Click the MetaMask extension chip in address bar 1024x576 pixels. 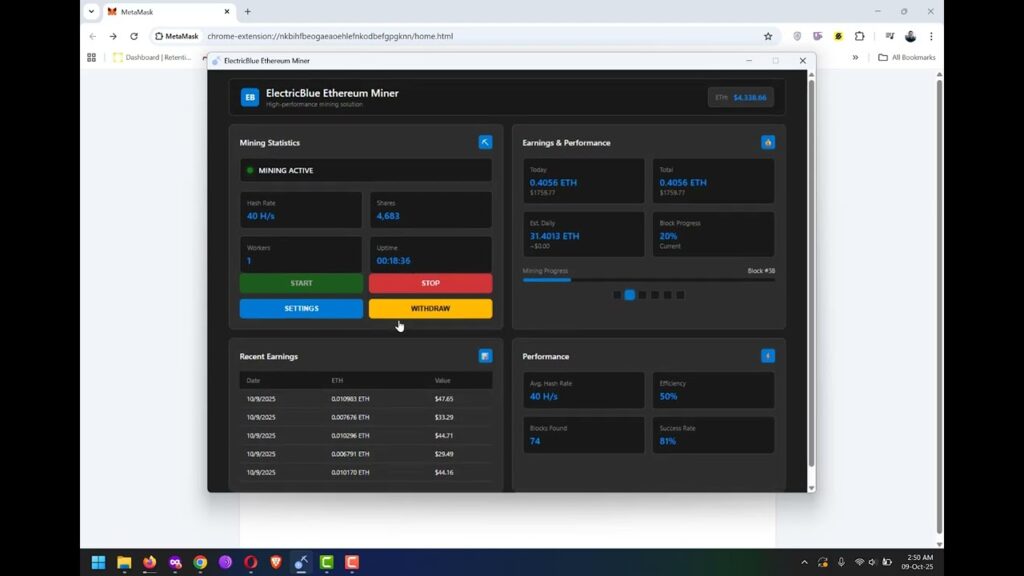click(x=176, y=37)
